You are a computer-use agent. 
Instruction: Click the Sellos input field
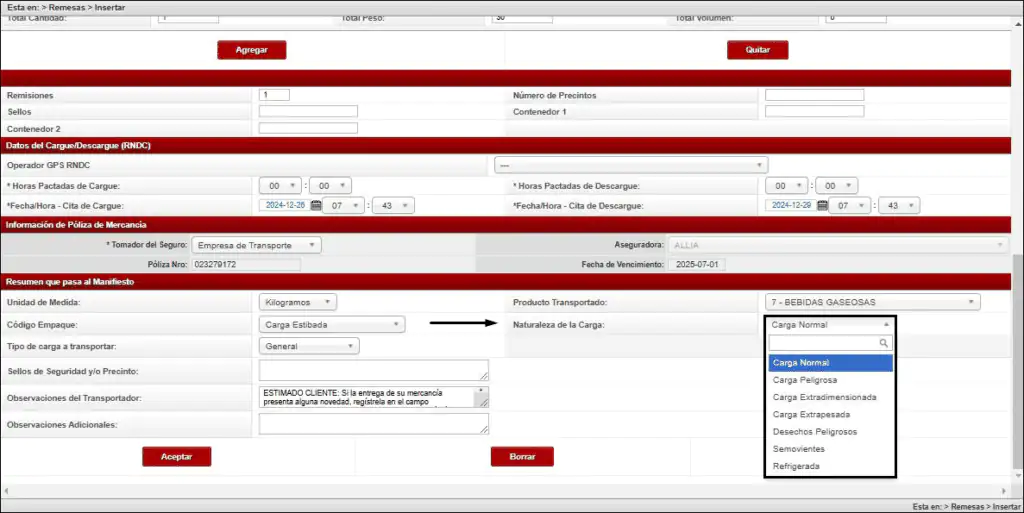click(308, 112)
